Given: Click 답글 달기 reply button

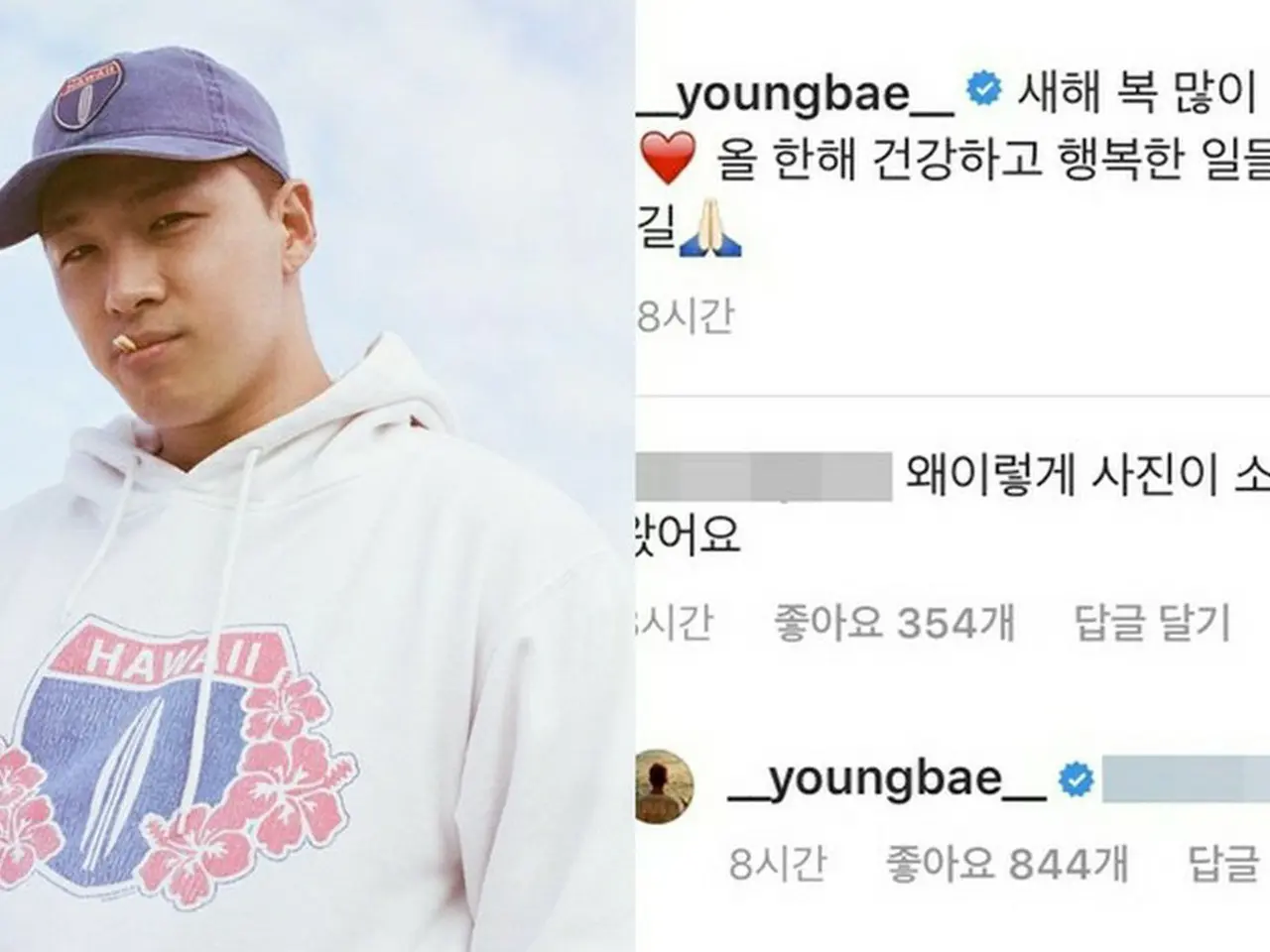Looking at the screenshot, I should 1152,624.
